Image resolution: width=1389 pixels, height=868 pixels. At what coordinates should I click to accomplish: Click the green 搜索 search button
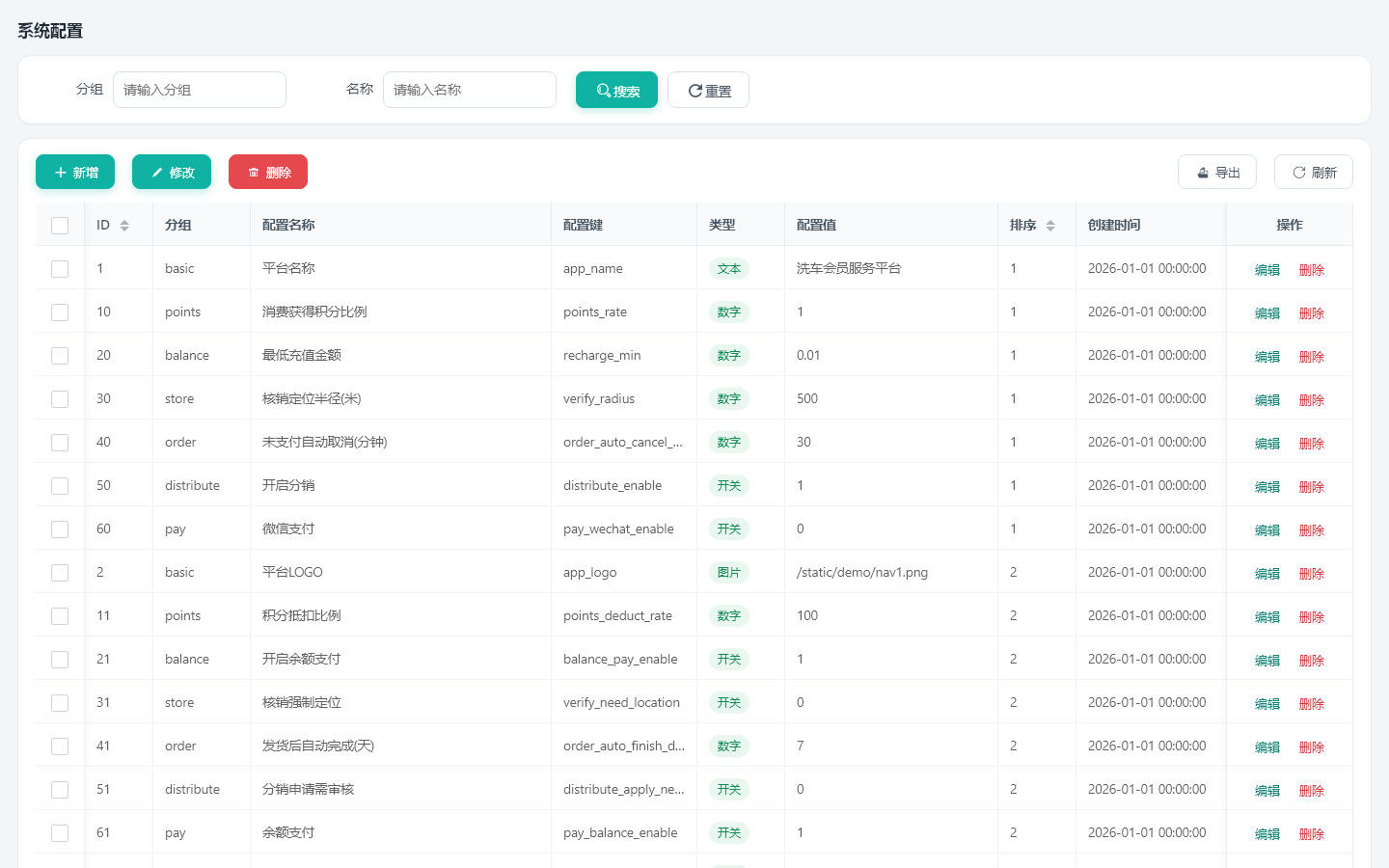click(x=616, y=90)
